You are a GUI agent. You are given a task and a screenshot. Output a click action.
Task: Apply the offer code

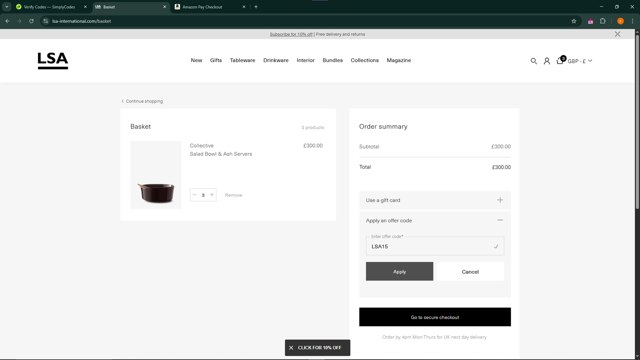(399, 271)
